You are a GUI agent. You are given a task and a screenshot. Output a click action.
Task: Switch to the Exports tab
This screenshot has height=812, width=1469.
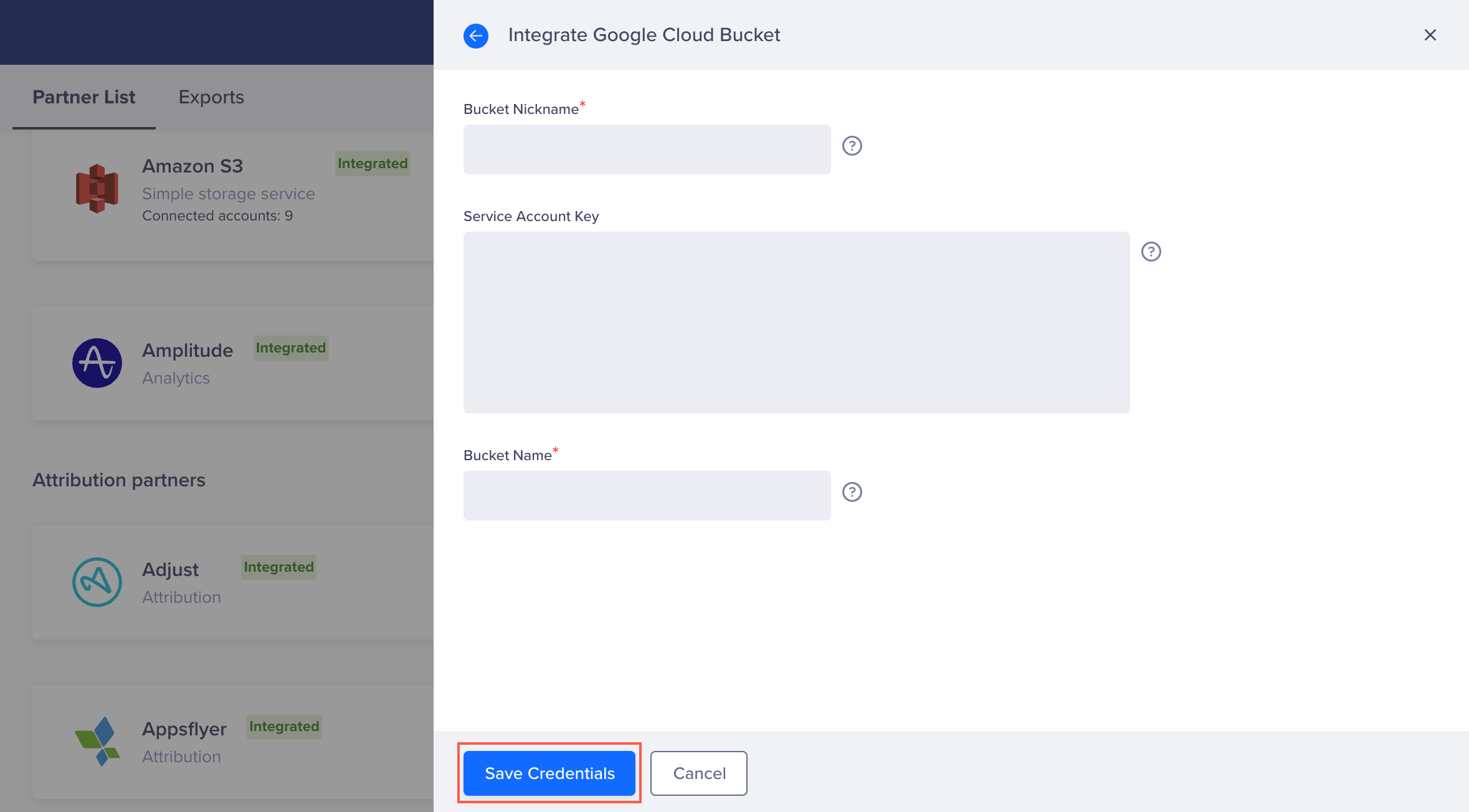pos(211,97)
